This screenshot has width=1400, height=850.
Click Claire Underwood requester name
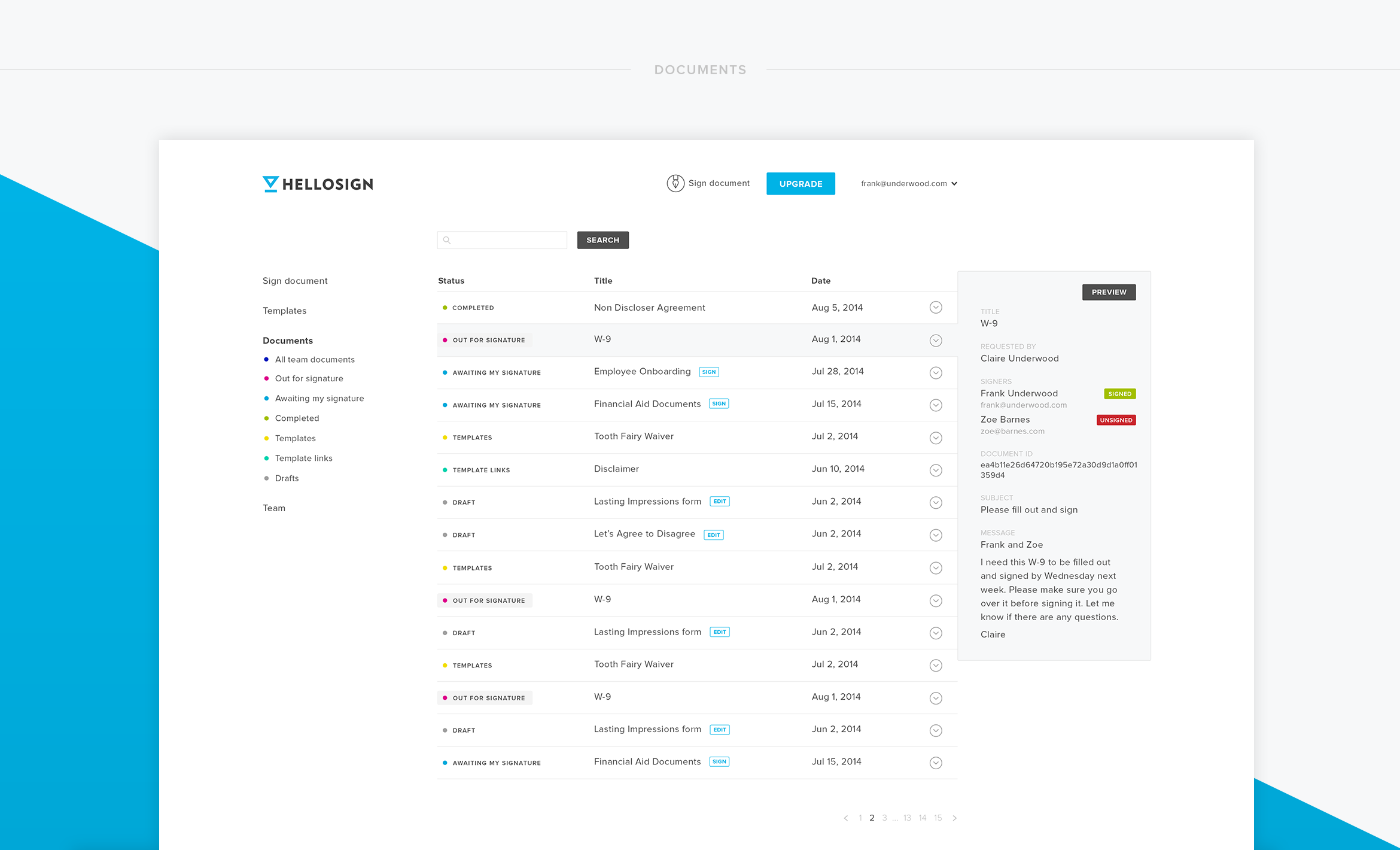pyautogui.click(x=1019, y=359)
